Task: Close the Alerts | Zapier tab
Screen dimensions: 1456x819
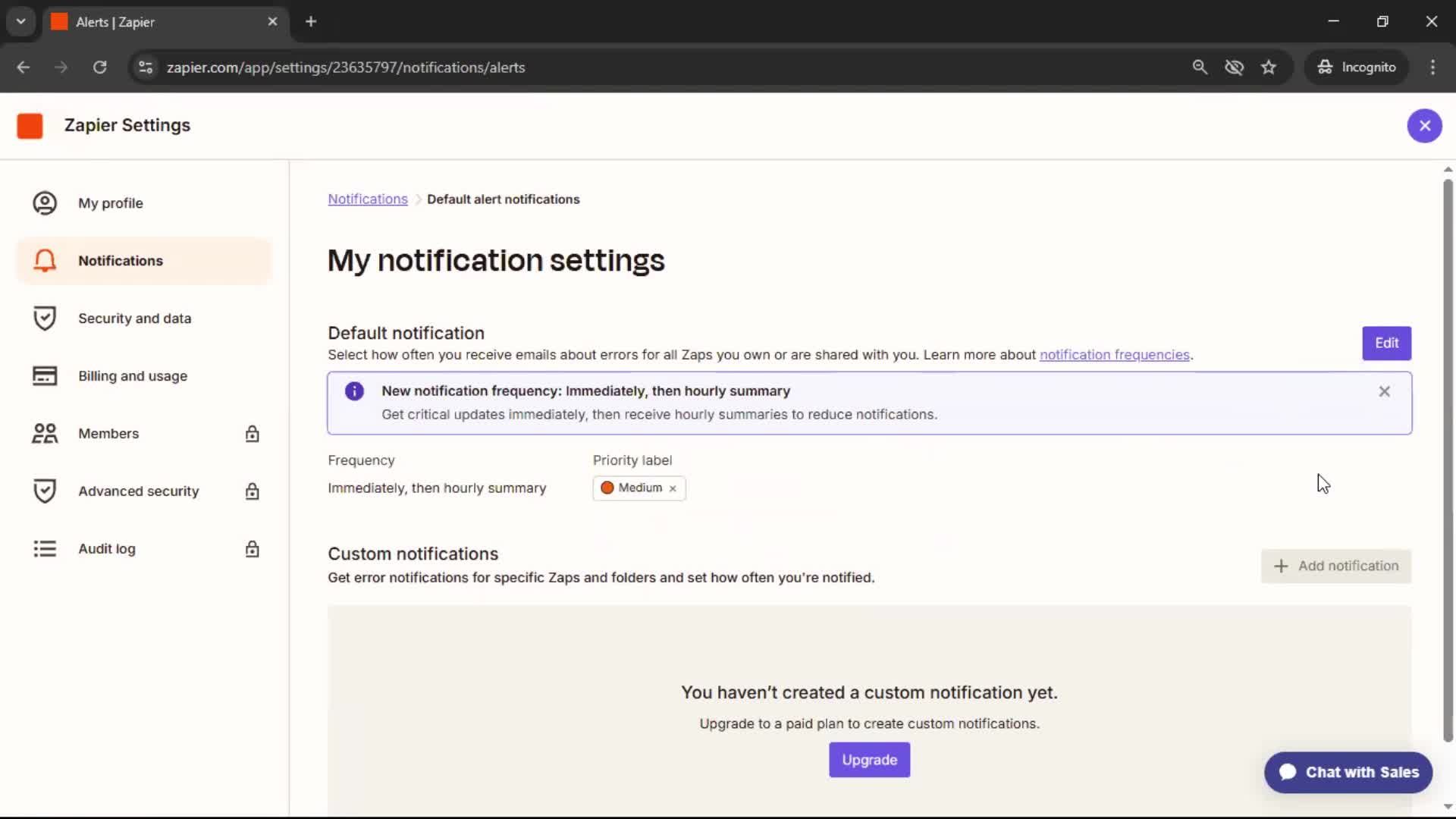Action: (x=272, y=22)
